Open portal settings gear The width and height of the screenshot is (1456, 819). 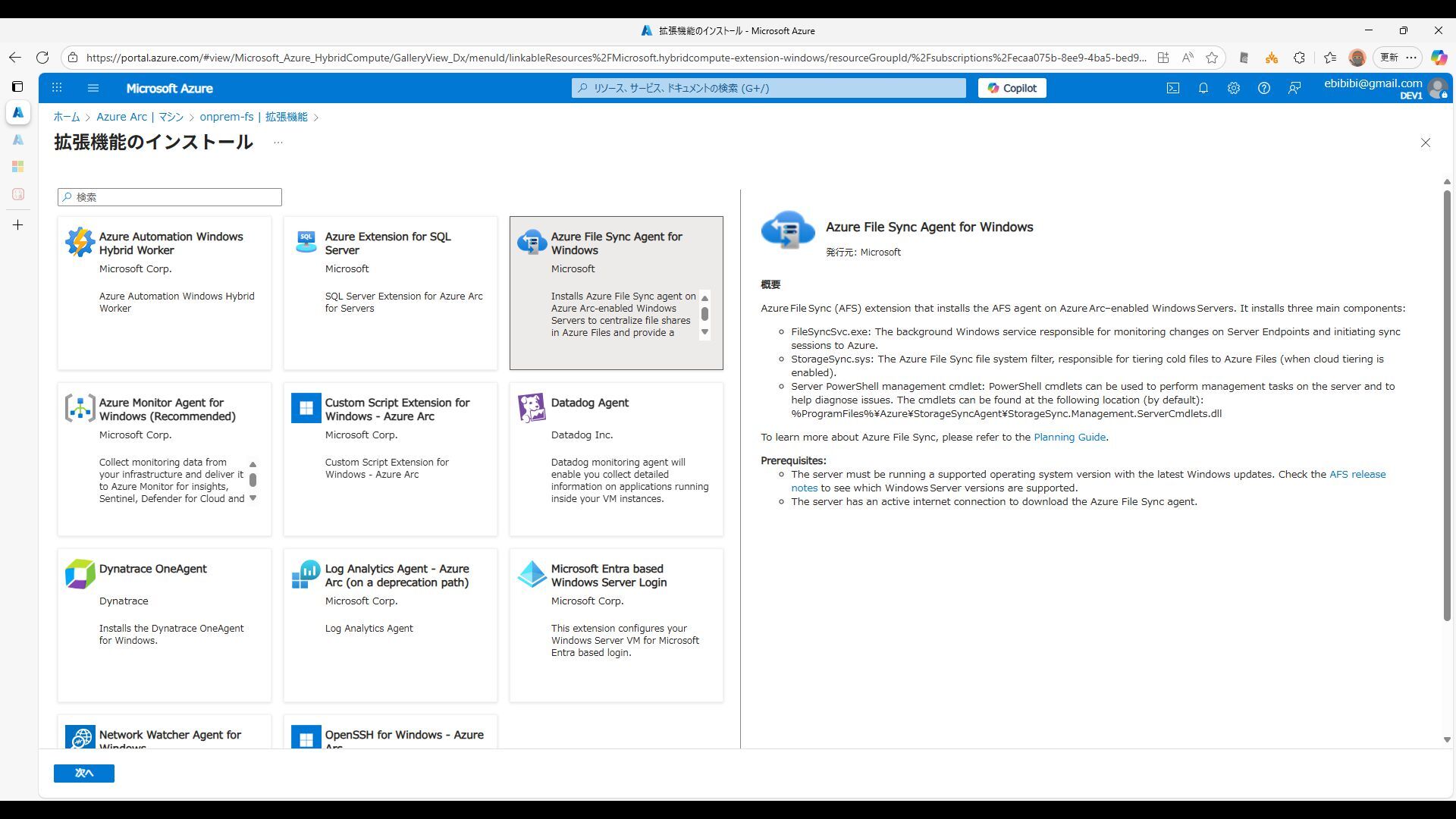point(1234,88)
